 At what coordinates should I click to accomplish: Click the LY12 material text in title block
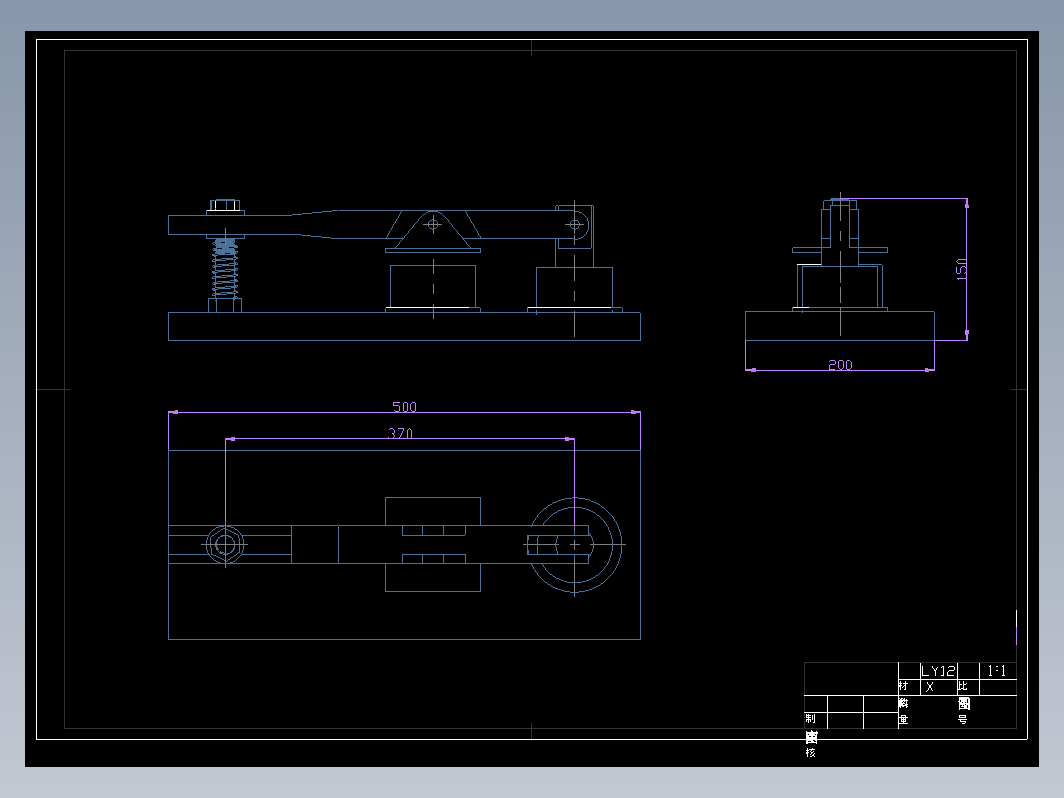tap(938, 671)
